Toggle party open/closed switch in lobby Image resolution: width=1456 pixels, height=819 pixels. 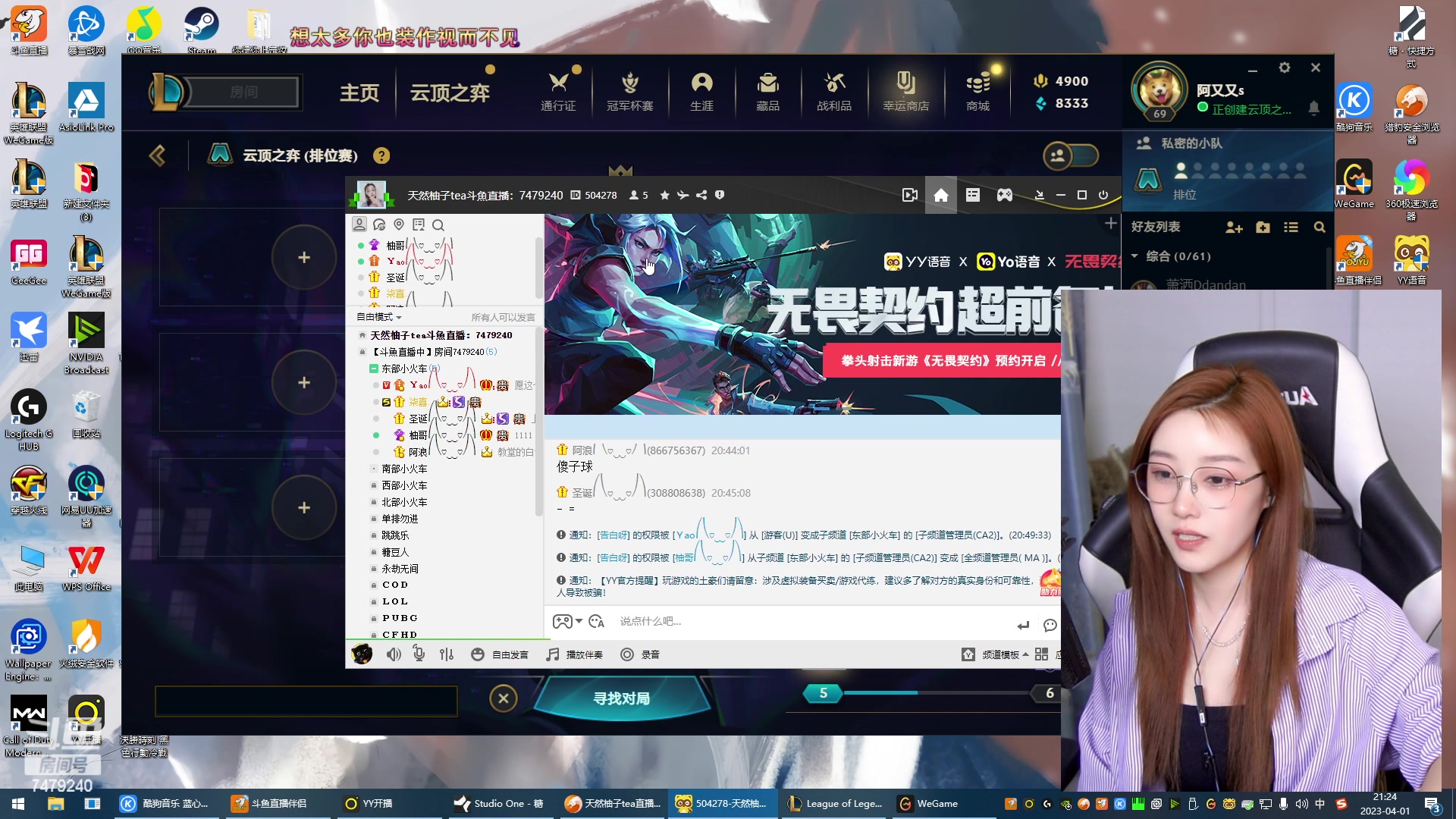(1071, 155)
